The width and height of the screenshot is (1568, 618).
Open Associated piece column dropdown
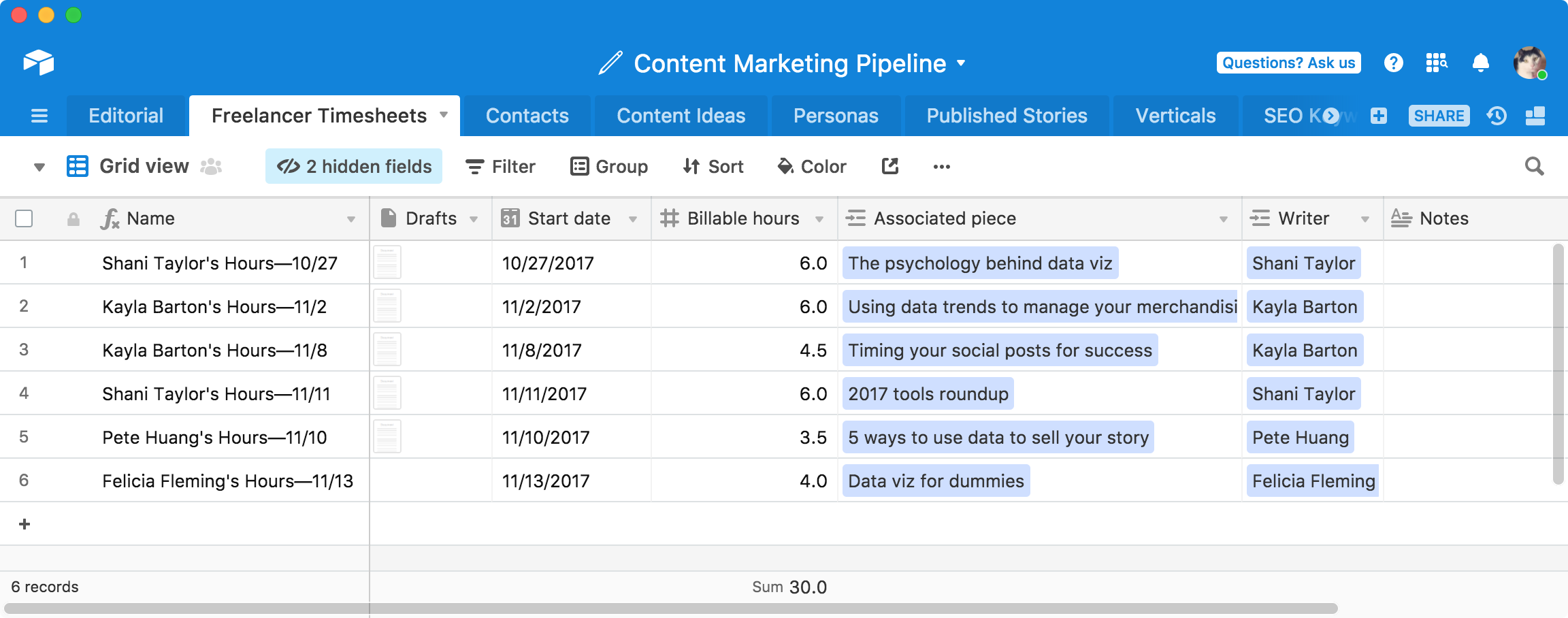[1224, 219]
